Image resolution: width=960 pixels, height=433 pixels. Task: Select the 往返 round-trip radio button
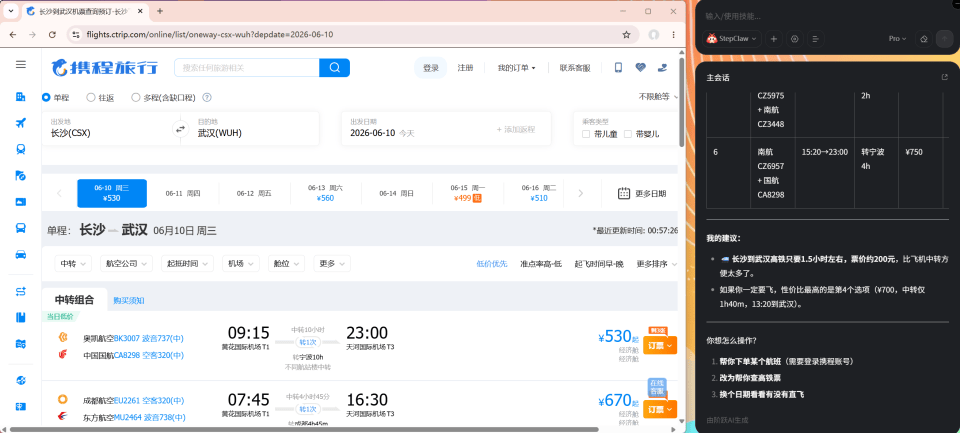91,97
